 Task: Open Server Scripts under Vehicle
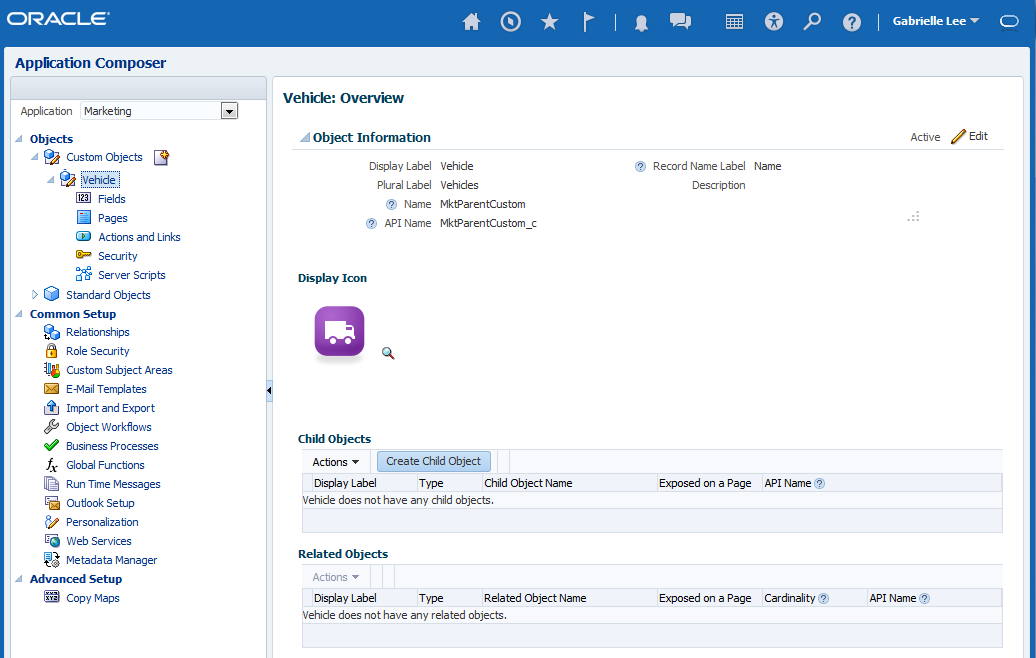[x=131, y=275]
